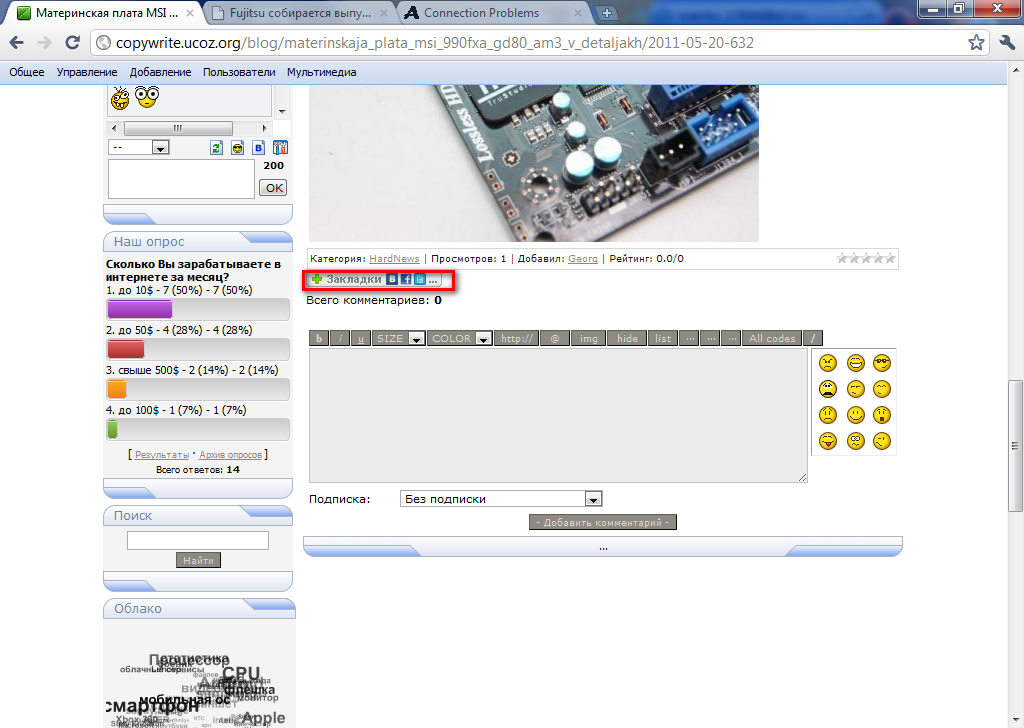The height and width of the screenshot is (728, 1024).
Task: Insert the big-eyed smiley in mini-chat
Action: point(147,97)
